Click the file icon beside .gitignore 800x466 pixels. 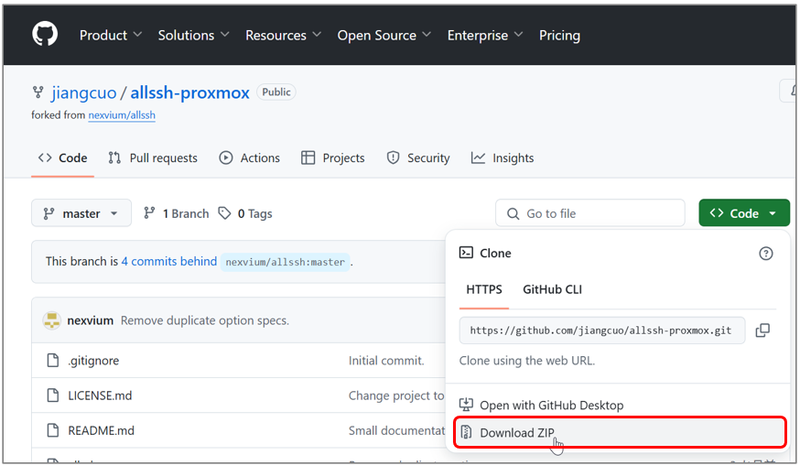point(53,360)
